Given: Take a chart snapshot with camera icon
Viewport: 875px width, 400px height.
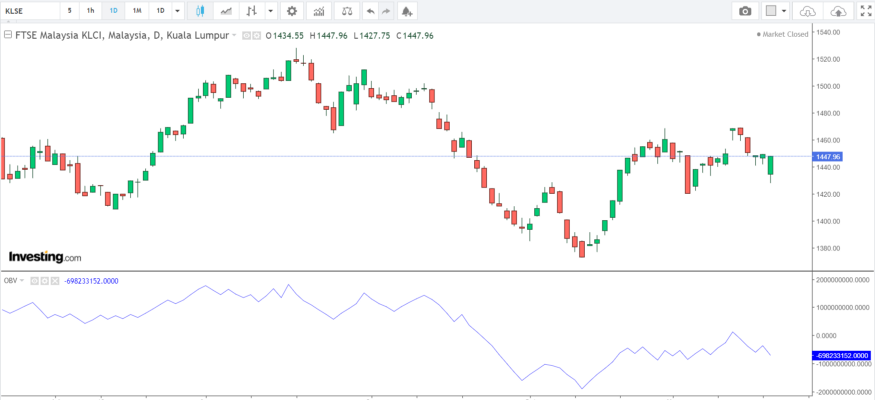Looking at the screenshot, I should tap(745, 11).
